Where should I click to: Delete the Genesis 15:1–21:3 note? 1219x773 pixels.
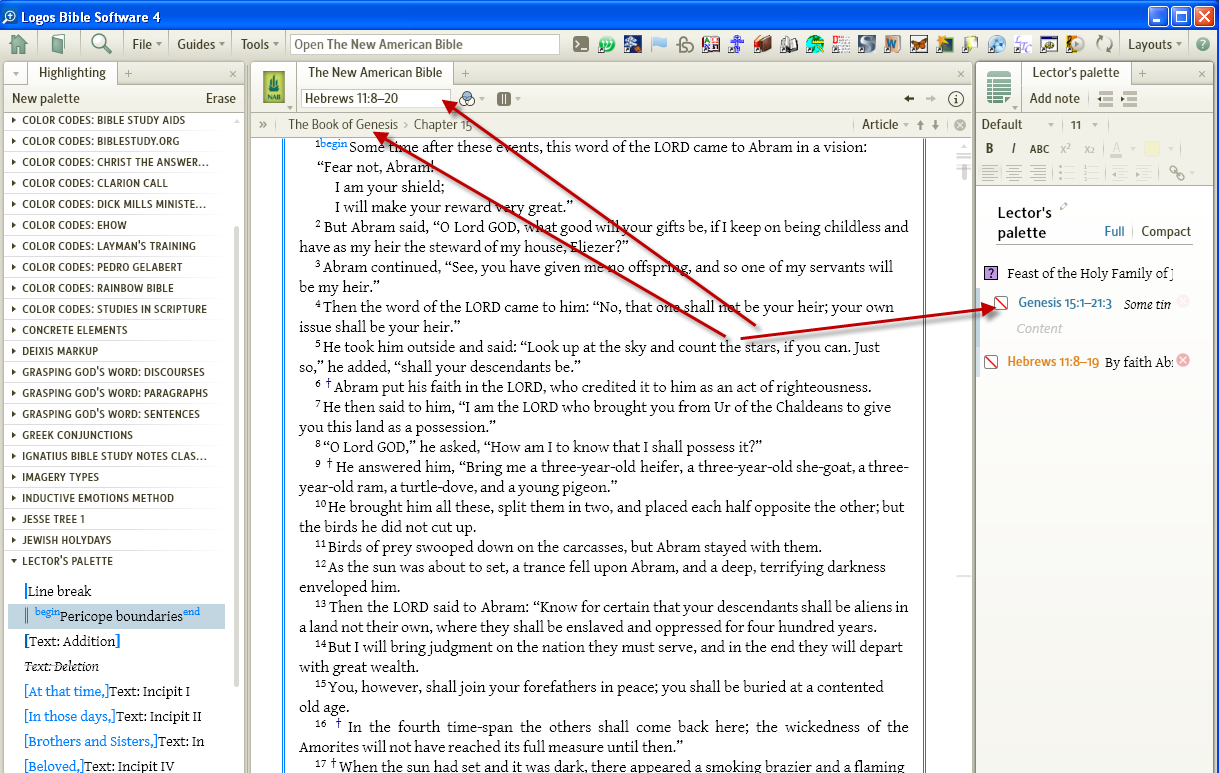point(1183,301)
